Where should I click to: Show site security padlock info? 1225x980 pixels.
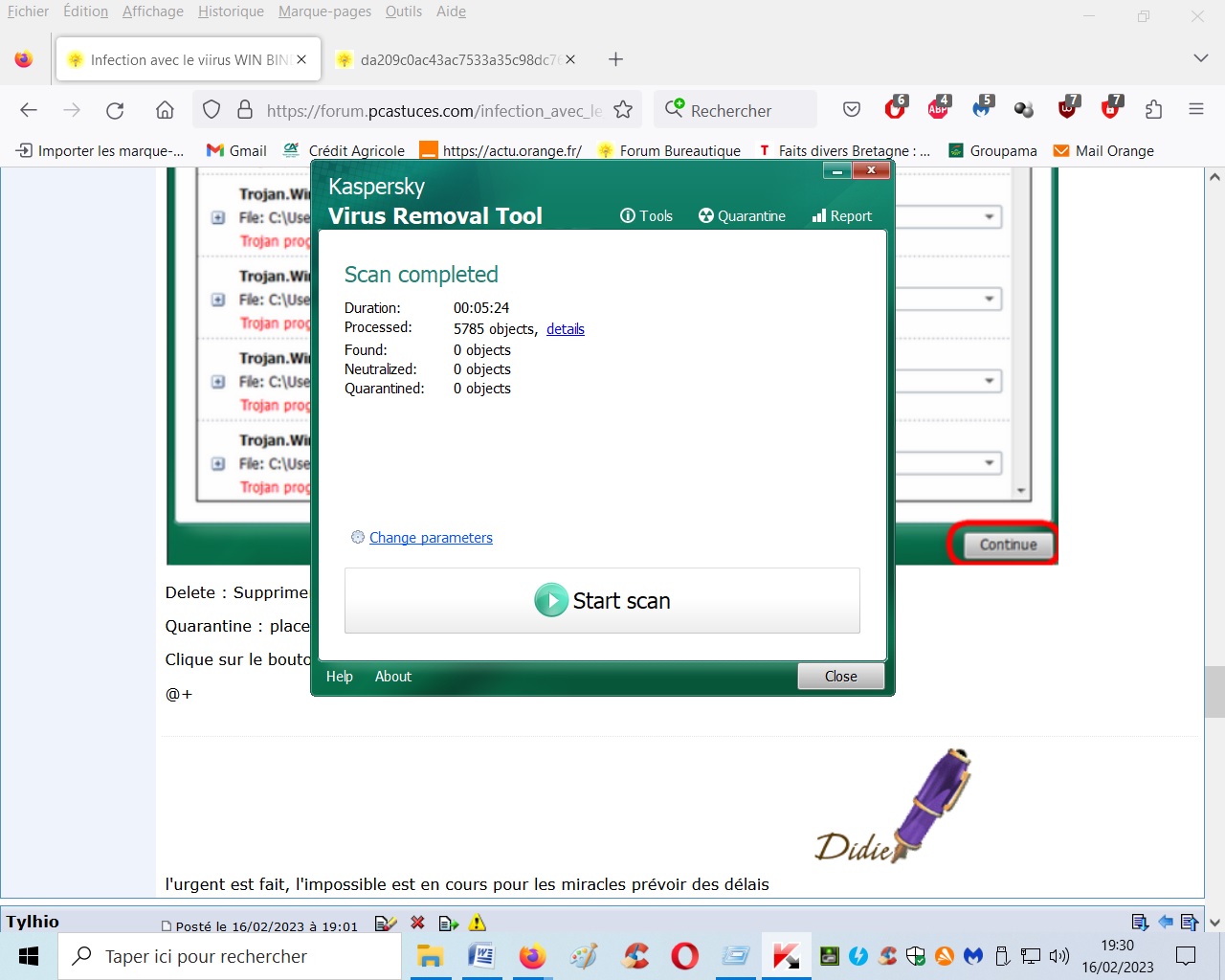245,110
